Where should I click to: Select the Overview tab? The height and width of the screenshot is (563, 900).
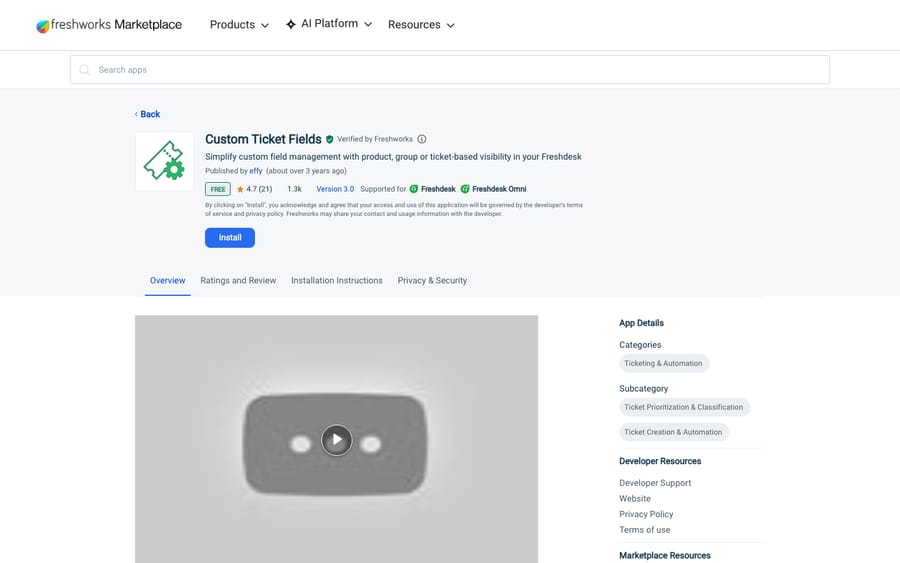click(168, 280)
